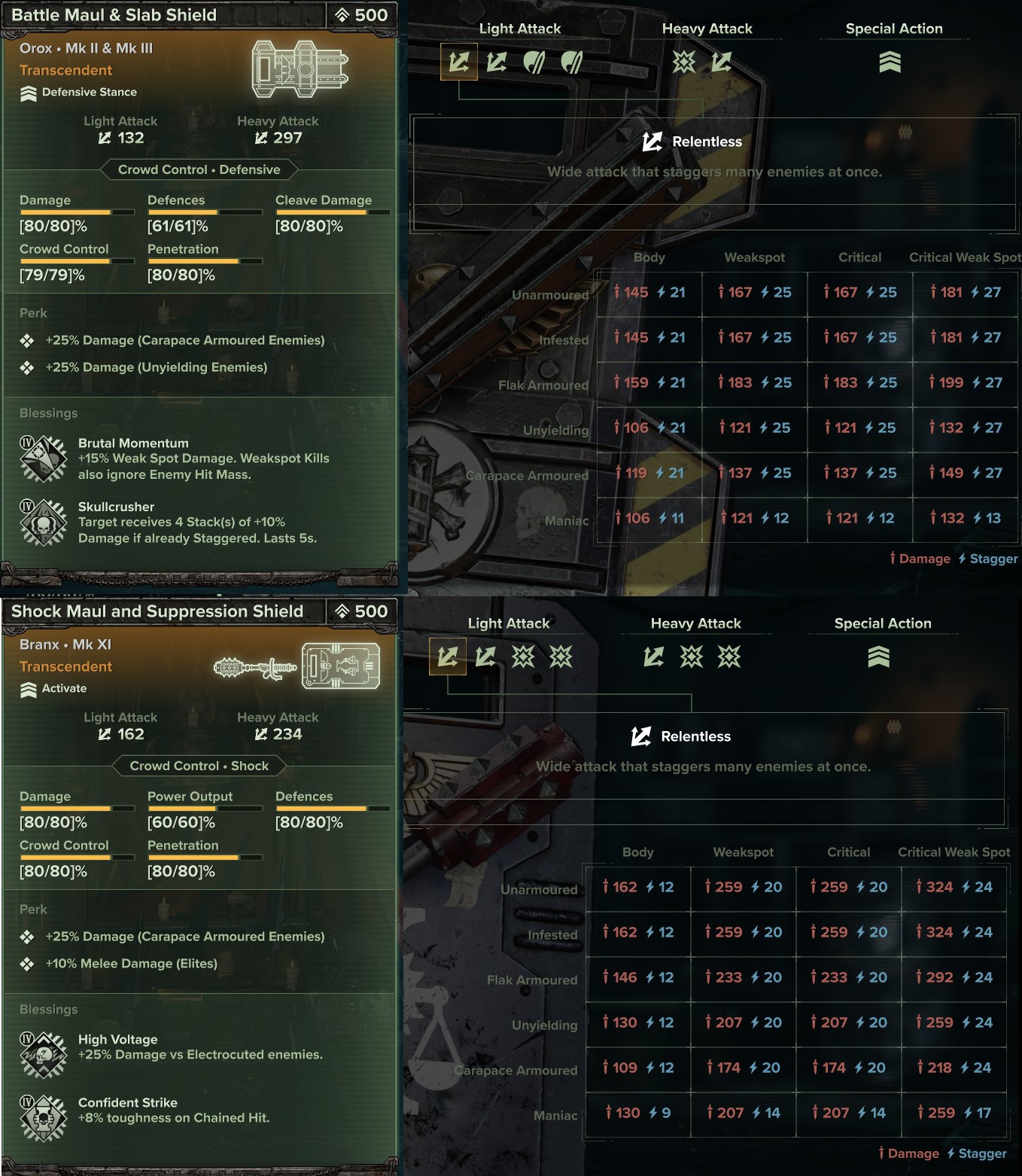Click Crowd Control • Shock tag
The image size is (1022, 1176).
pos(199,766)
